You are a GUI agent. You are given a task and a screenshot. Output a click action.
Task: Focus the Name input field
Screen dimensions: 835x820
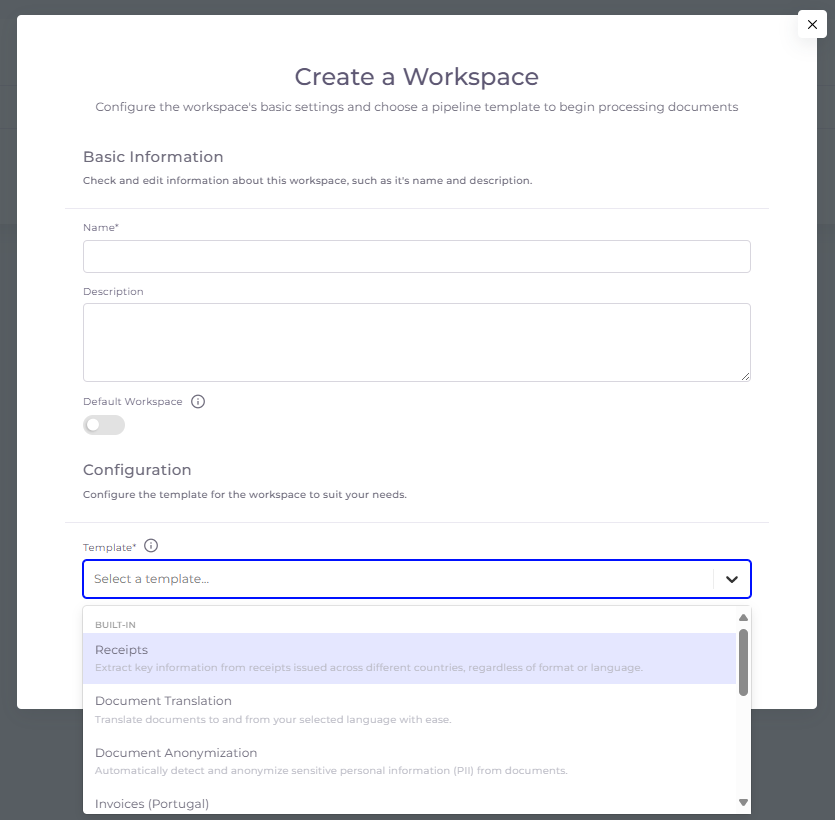click(416, 257)
